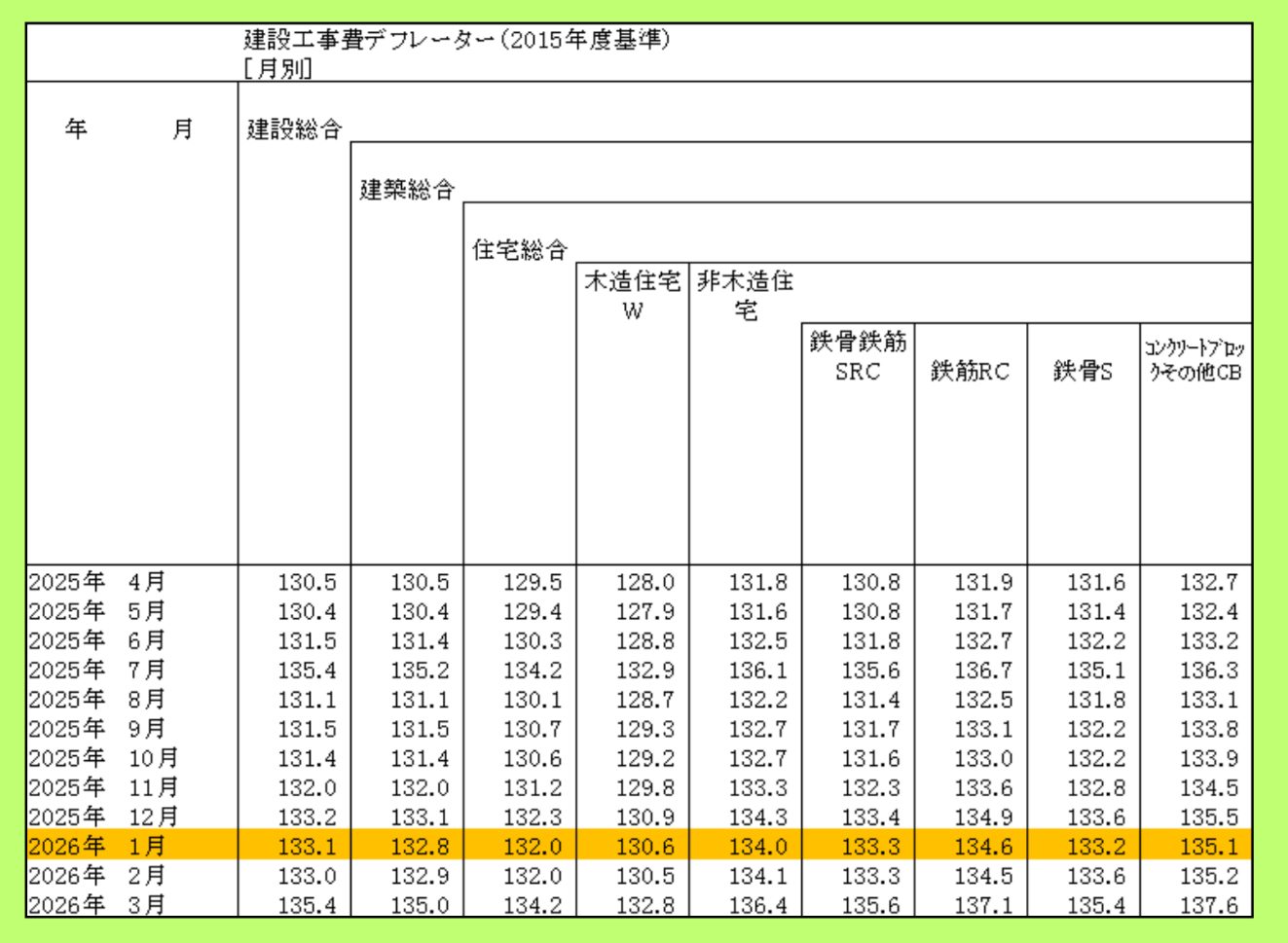This screenshot has width=1288, height=943.
Task: Click 133.2 in the 2025年 6月 row
Action: (1209, 641)
